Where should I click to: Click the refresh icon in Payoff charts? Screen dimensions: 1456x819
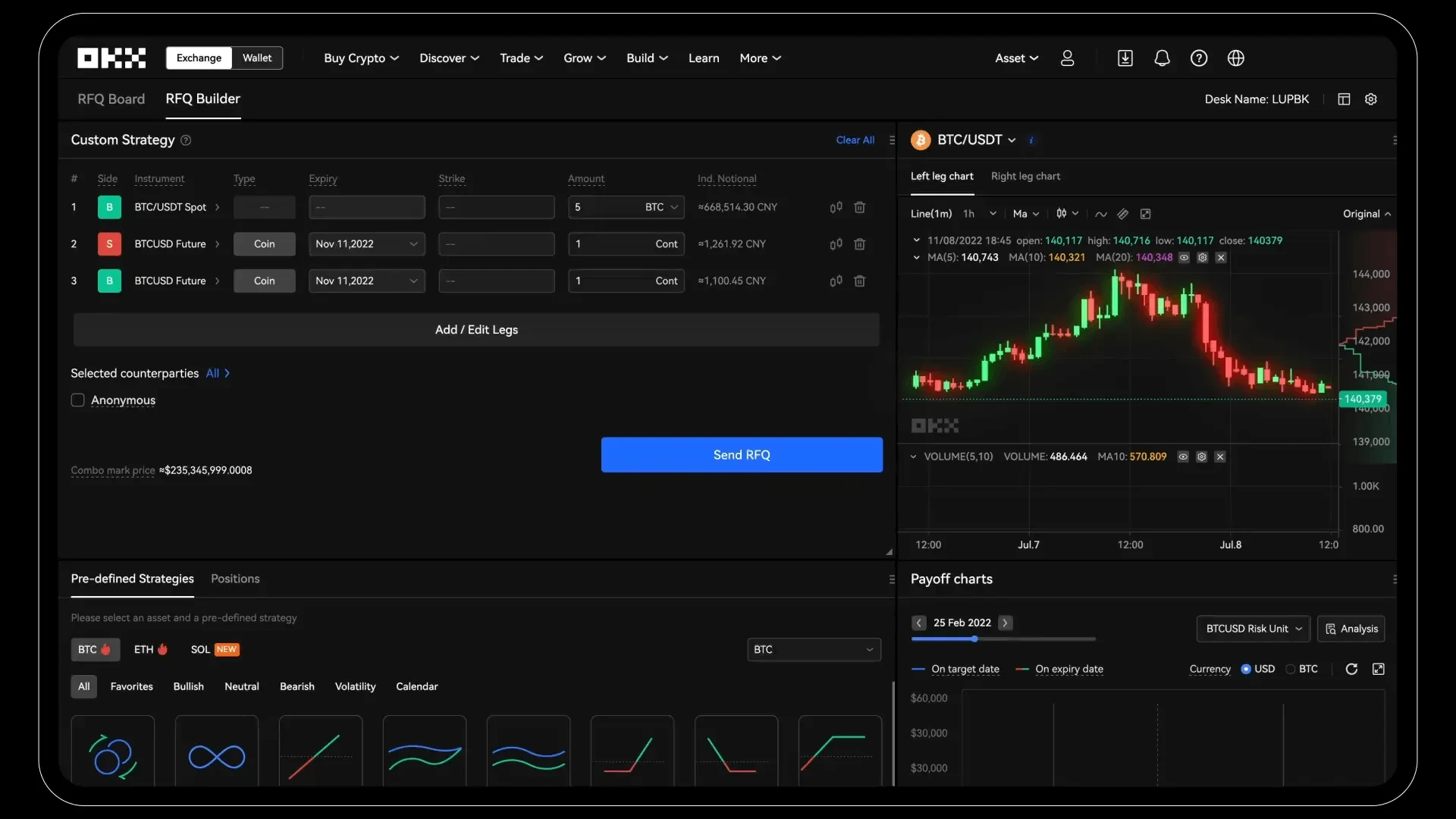[1351, 669]
